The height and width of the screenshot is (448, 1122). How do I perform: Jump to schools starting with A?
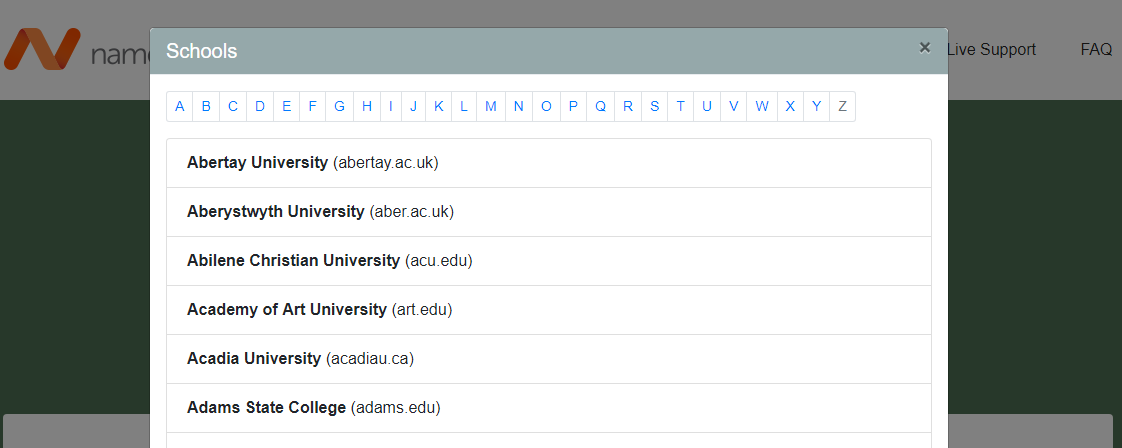coord(180,106)
